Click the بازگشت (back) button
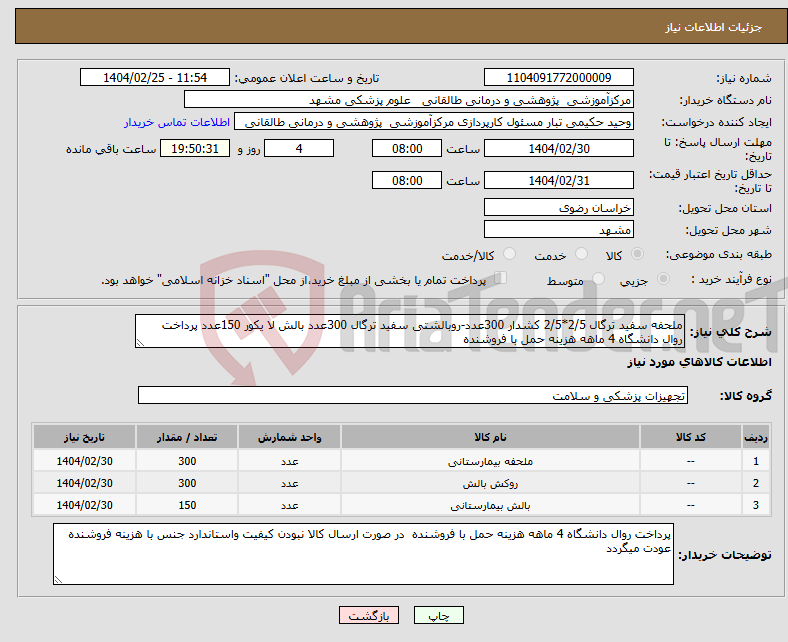 point(368,615)
